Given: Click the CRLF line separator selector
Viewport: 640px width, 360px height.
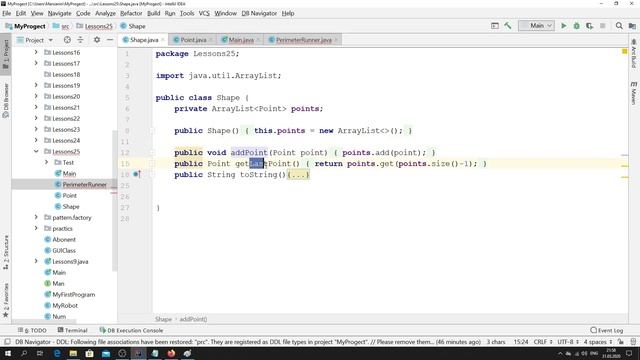Looking at the screenshot, I should [x=543, y=342].
